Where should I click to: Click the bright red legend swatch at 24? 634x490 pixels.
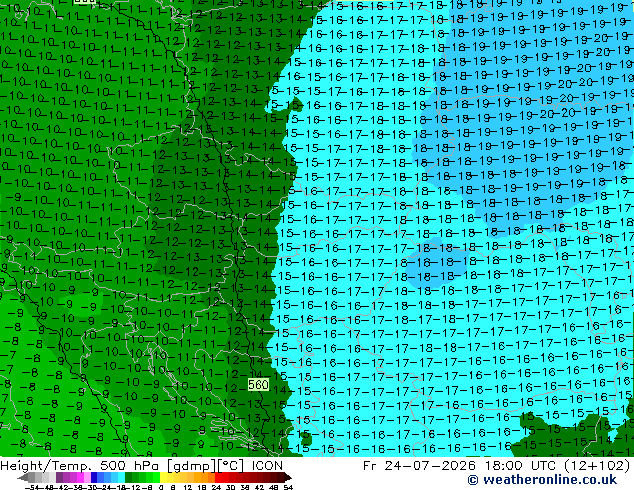coord(218,478)
